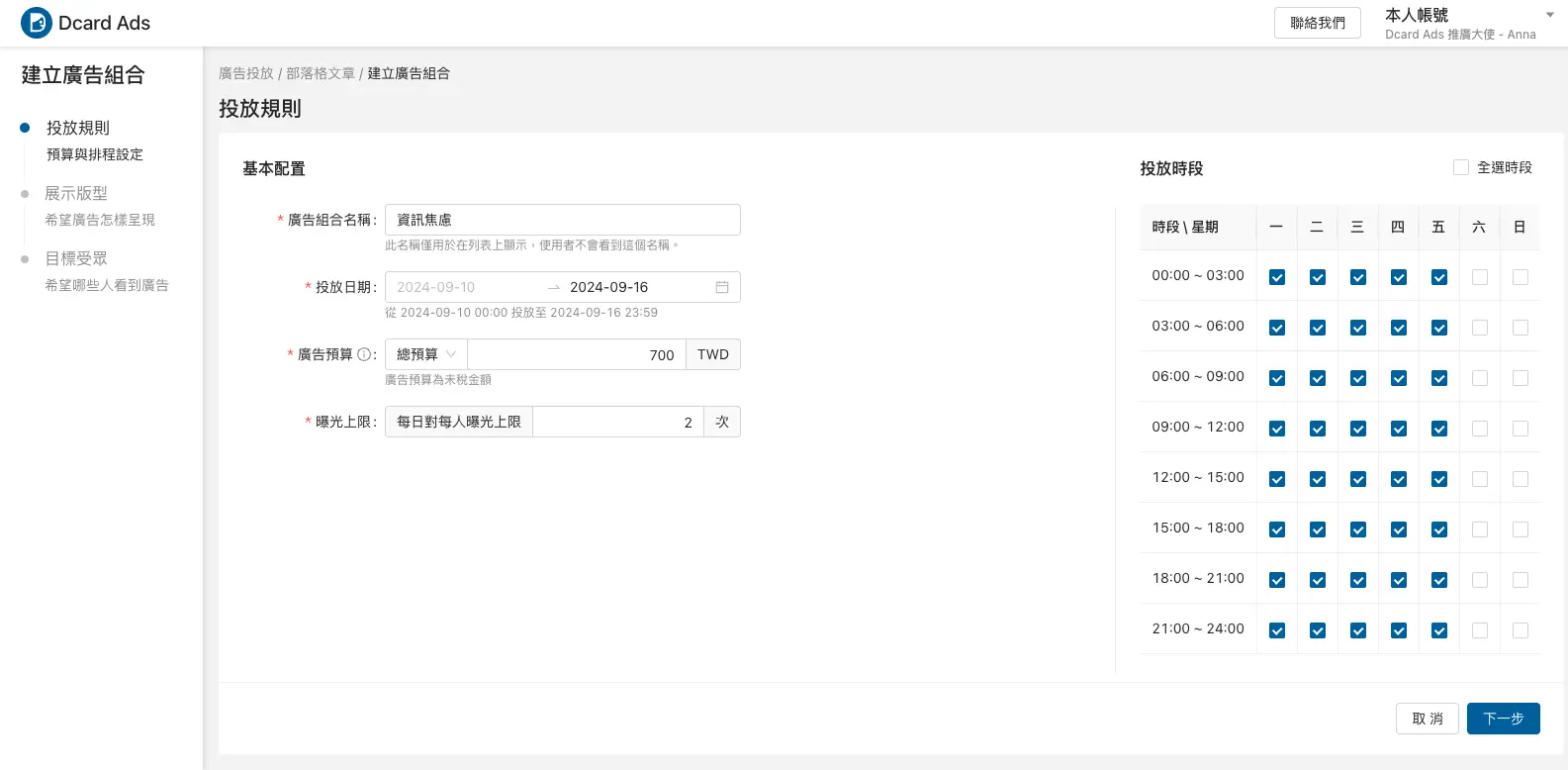Check Saturday 09:00 ~ 12:00 time slot
Viewport: 1568px width, 770px height.
tap(1480, 429)
